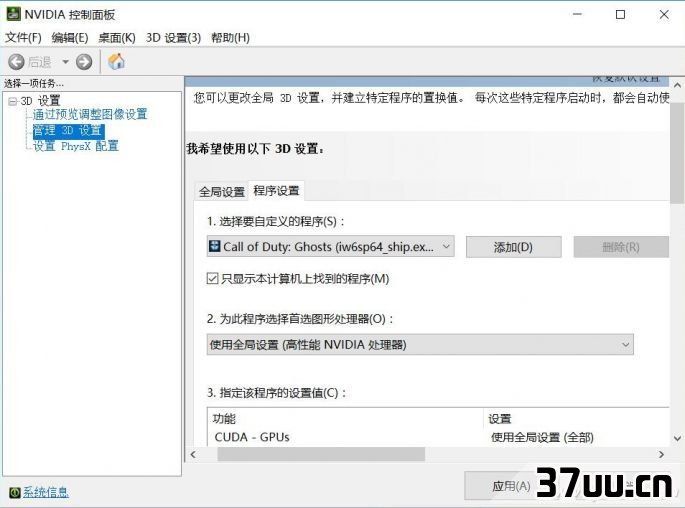
Task: Minimize the NVIDIA 控制面板 window
Action: point(577,14)
